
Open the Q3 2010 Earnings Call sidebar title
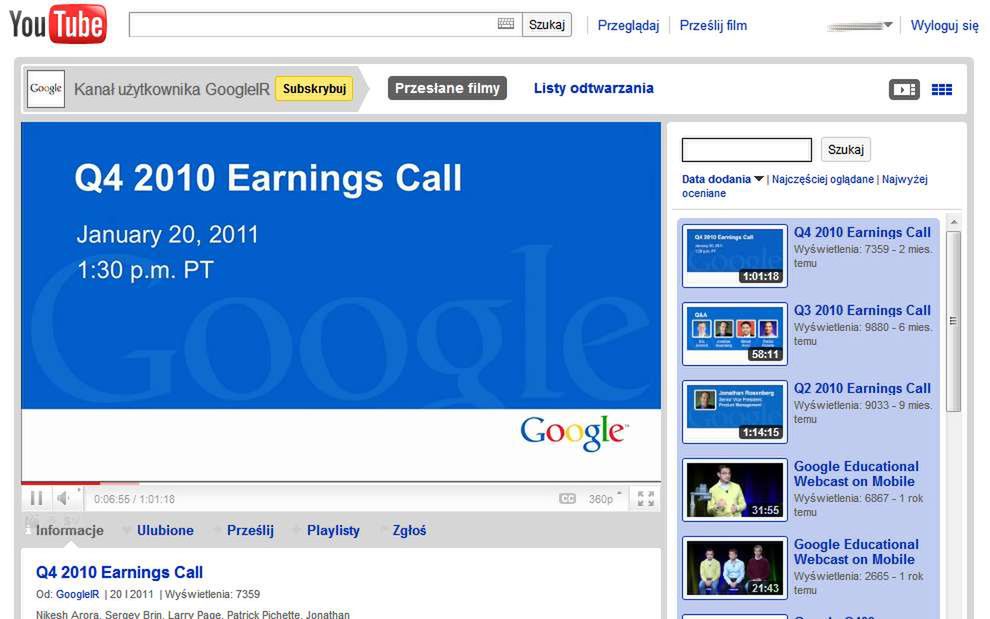[x=862, y=310]
